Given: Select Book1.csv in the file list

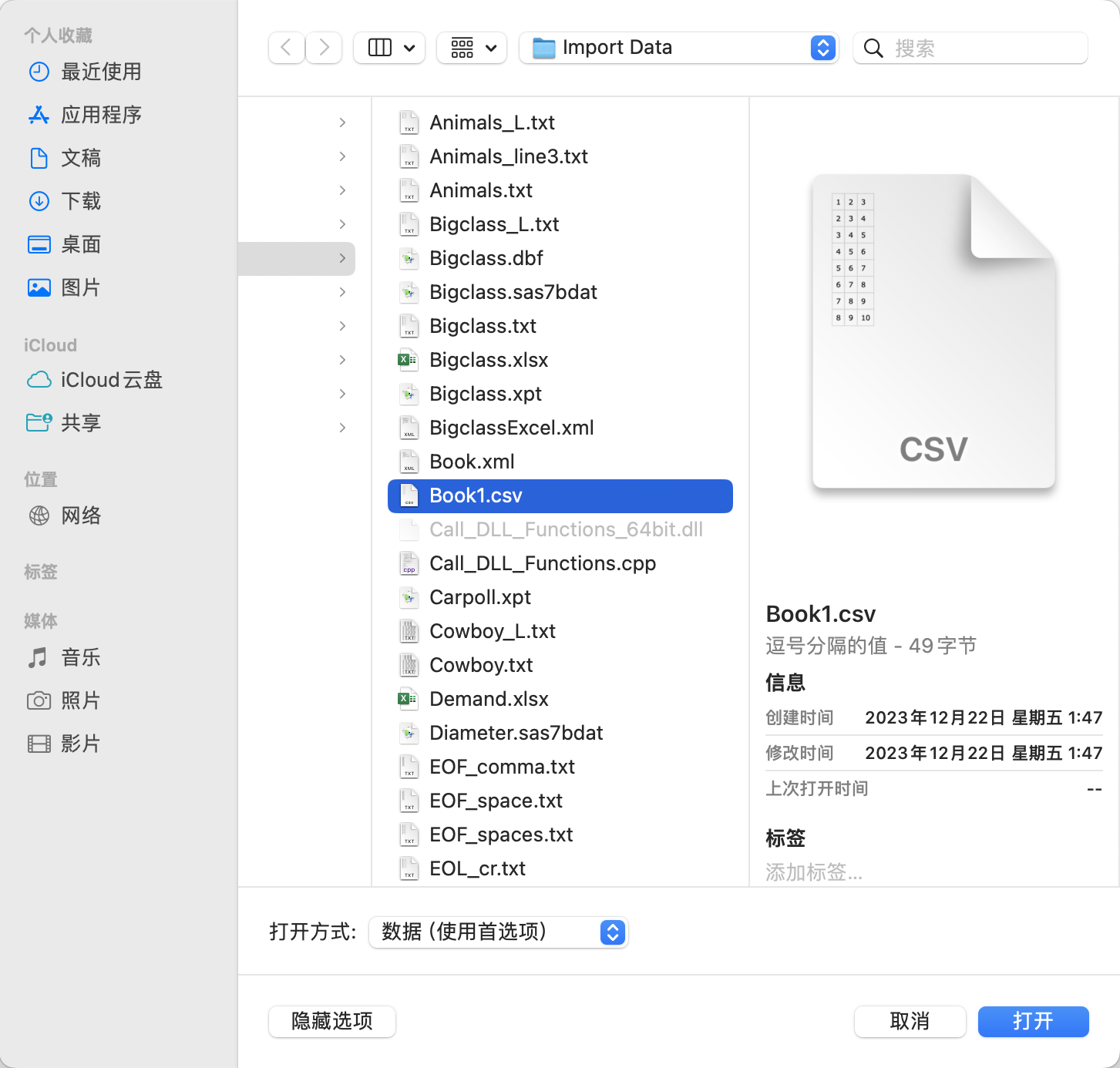Looking at the screenshot, I should 560,495.
